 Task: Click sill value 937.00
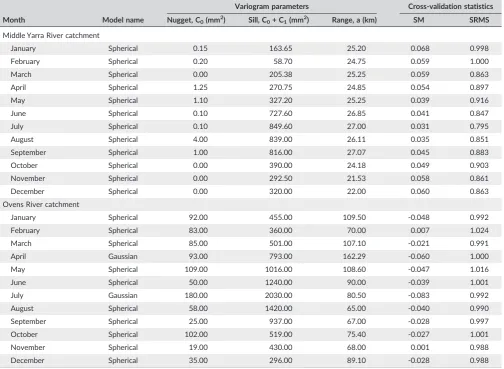[281, 321]
